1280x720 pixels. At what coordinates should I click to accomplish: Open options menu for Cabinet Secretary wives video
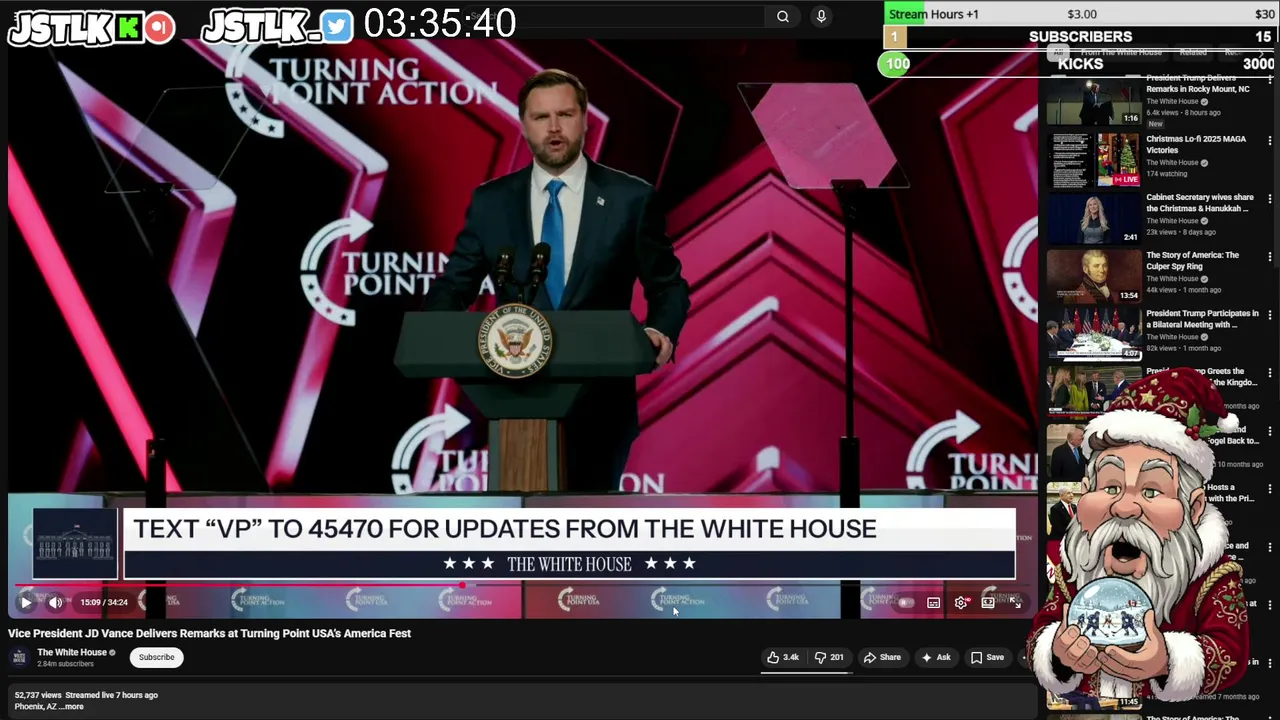pos(1270,199)
